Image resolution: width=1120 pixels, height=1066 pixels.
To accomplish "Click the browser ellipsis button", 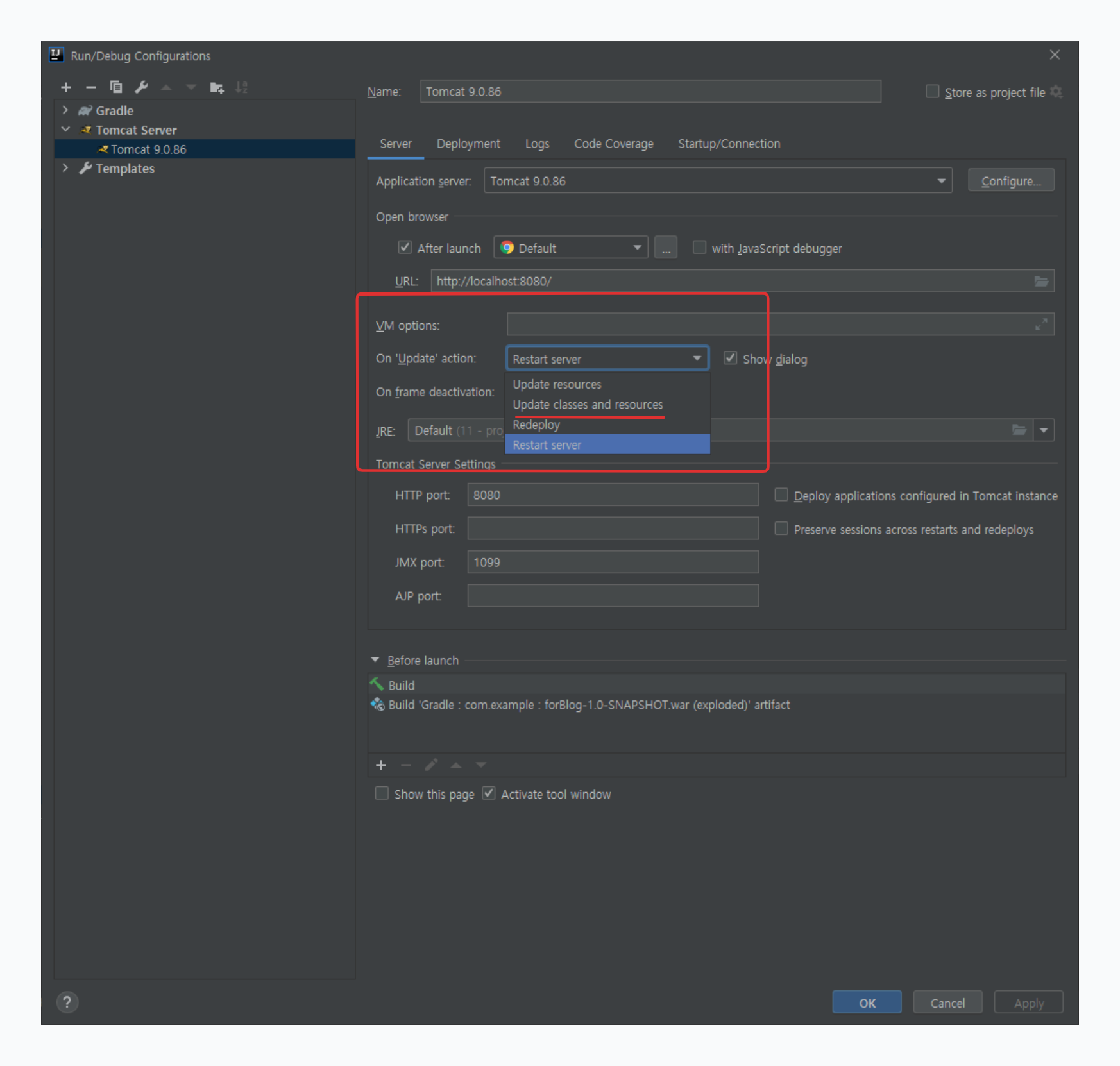I will [666, 248].
